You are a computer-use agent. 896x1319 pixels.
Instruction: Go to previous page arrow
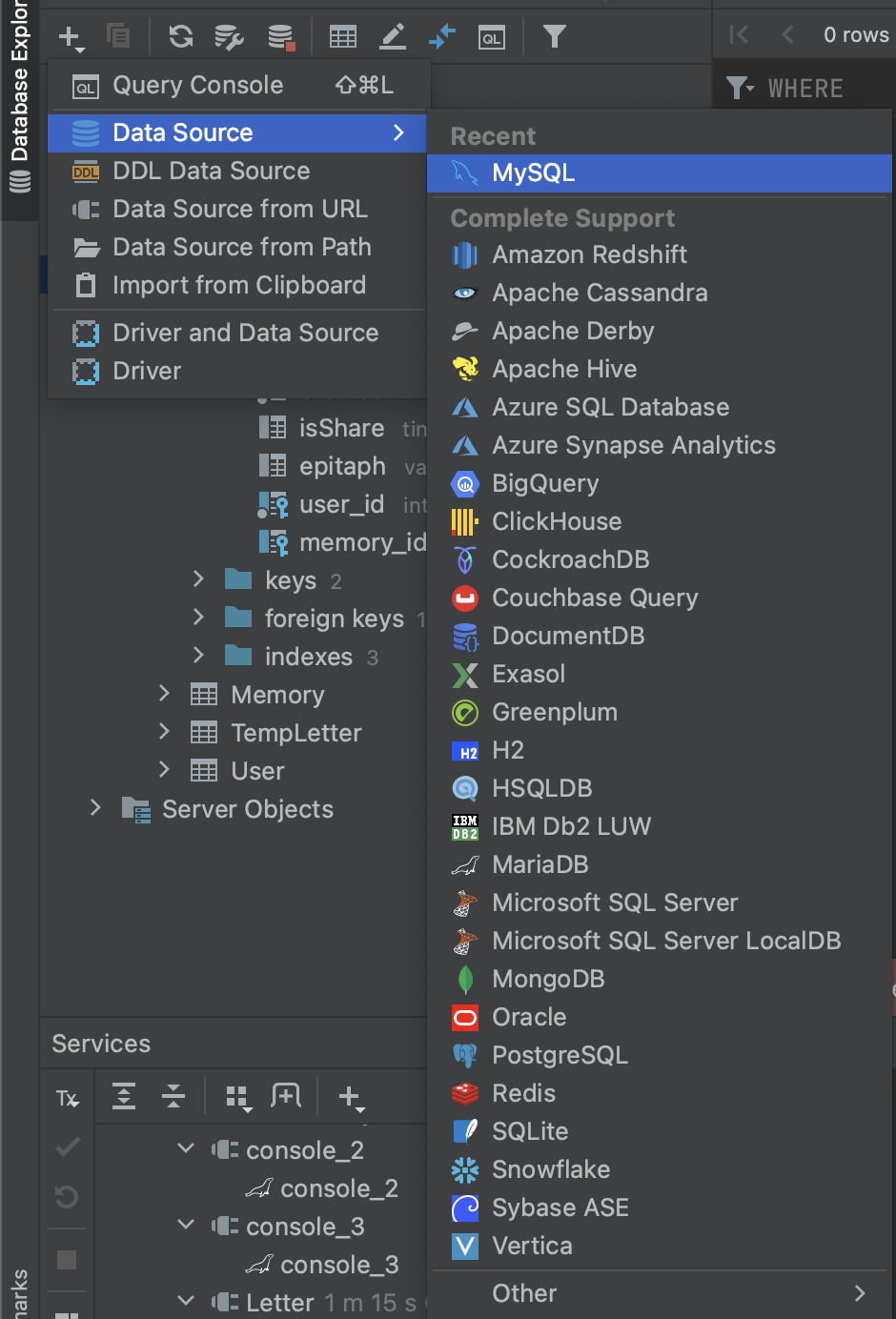[787, 35]
